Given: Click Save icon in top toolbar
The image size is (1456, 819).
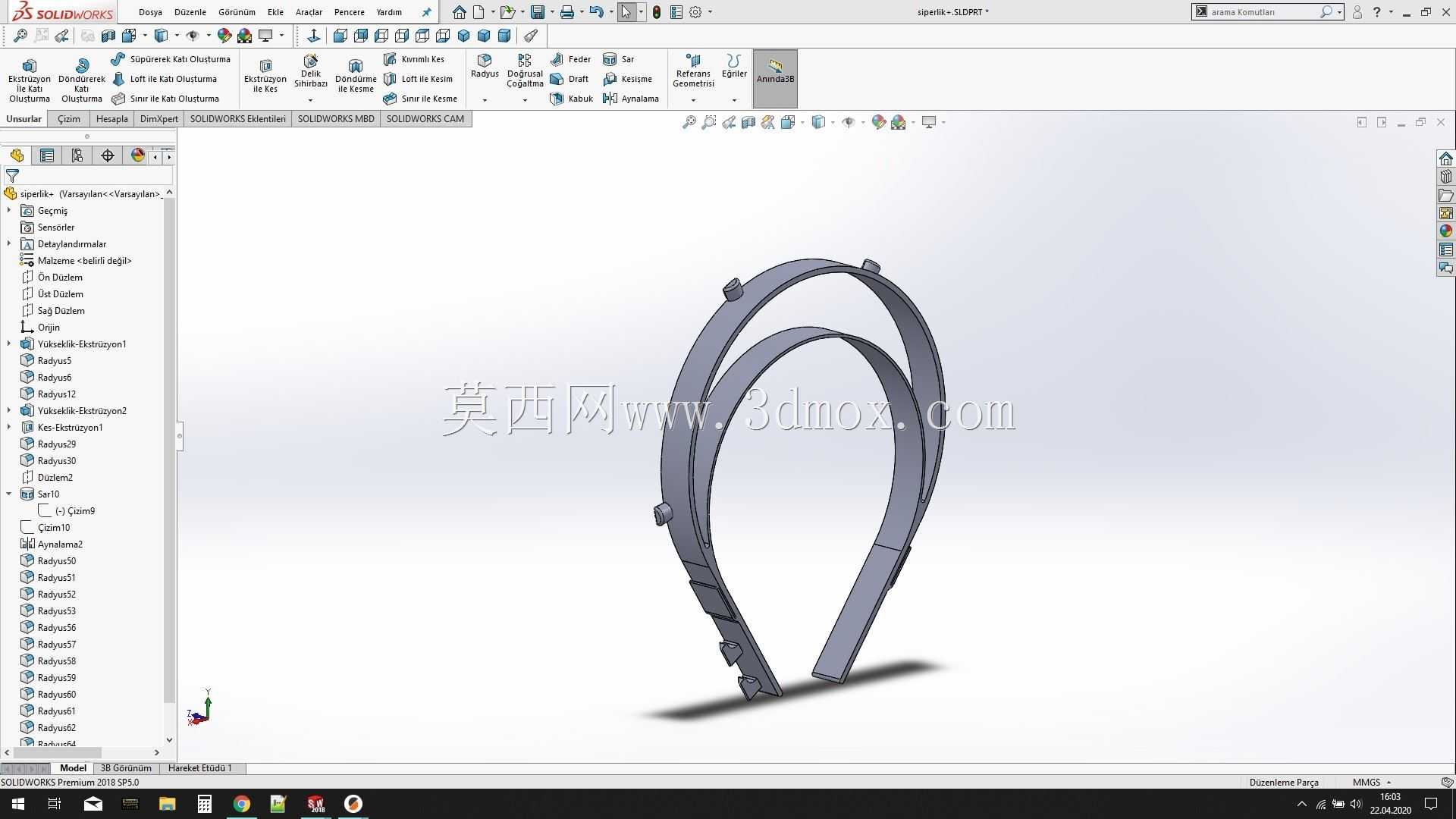Looking at the screenshot, I should [538, 12].
